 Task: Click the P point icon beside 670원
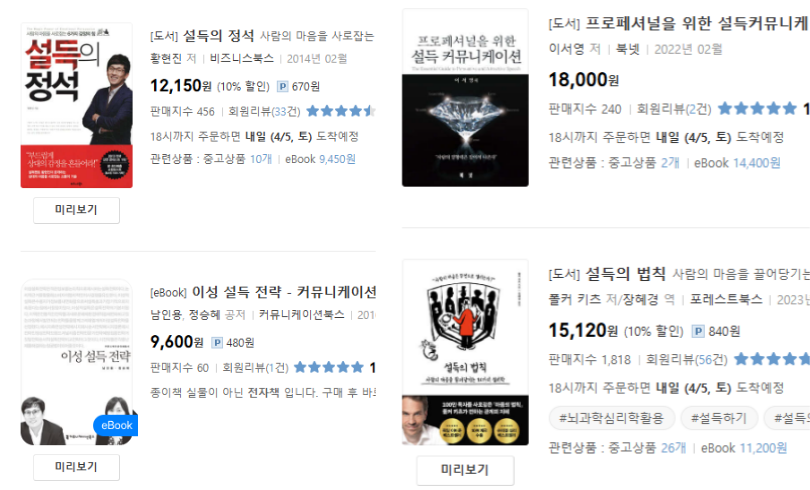click(283, 86)
